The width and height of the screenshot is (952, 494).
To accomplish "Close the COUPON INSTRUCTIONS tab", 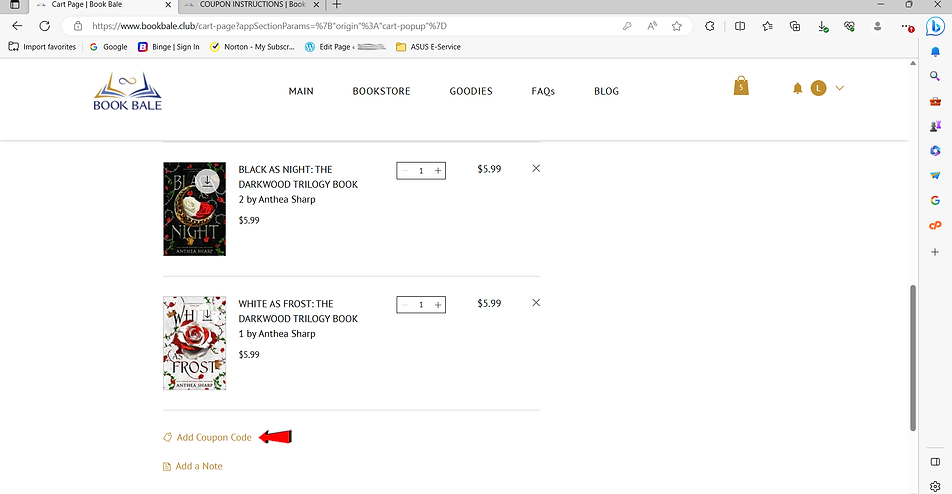I will [316, 5].
